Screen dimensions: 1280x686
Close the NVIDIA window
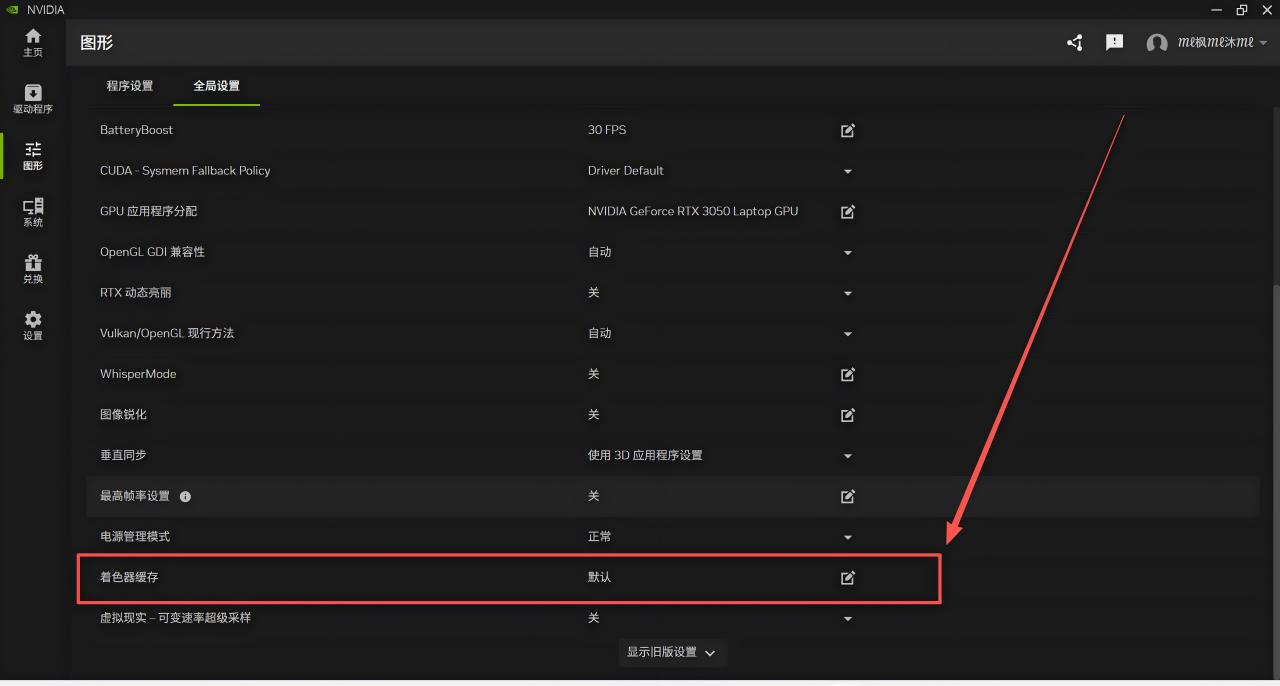[1267, 10]
